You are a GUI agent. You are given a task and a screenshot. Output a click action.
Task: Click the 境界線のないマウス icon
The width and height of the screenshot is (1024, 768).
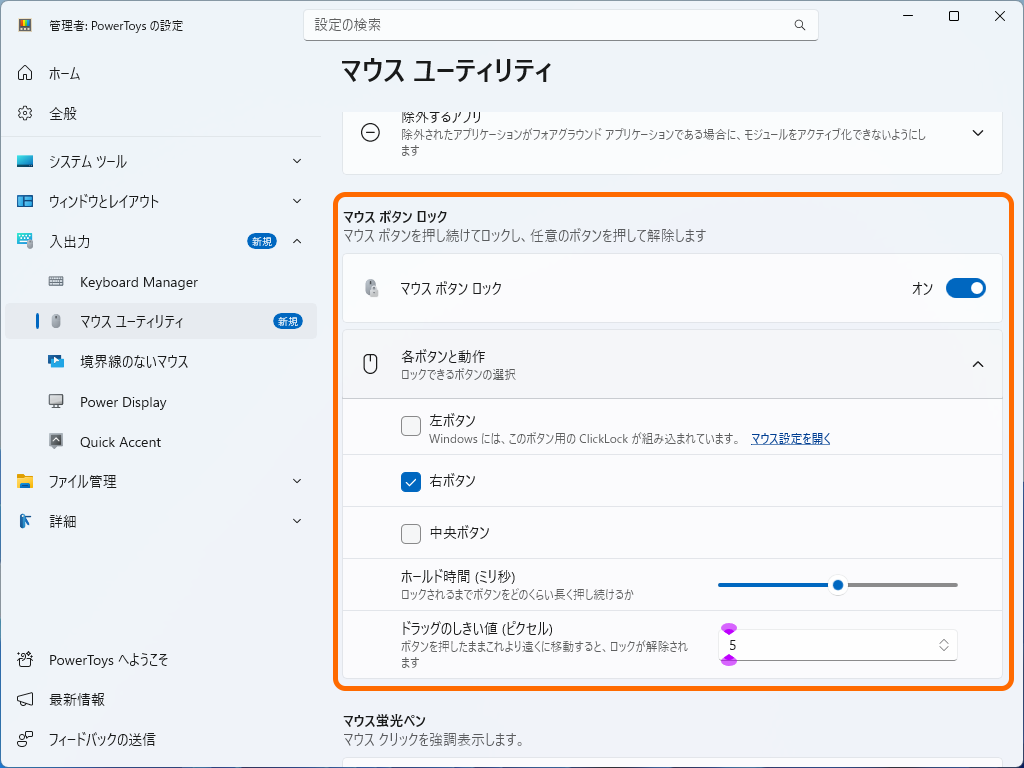click(56, 361)
